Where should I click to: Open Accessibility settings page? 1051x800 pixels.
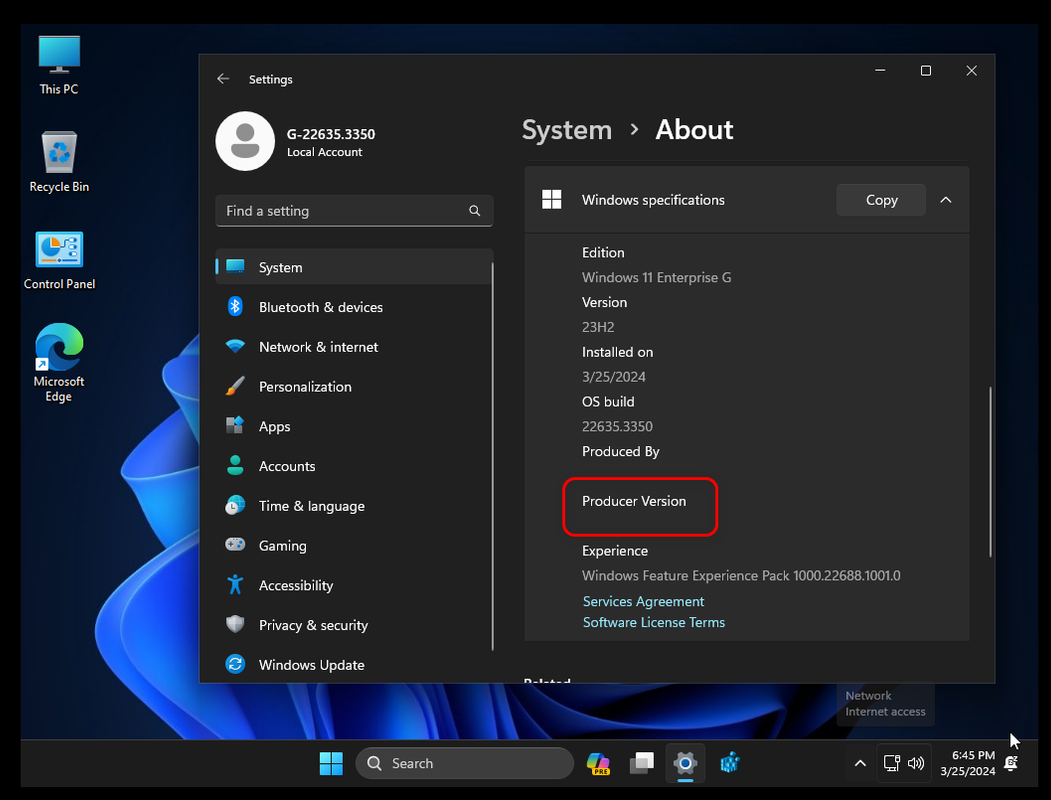(354, 585)
